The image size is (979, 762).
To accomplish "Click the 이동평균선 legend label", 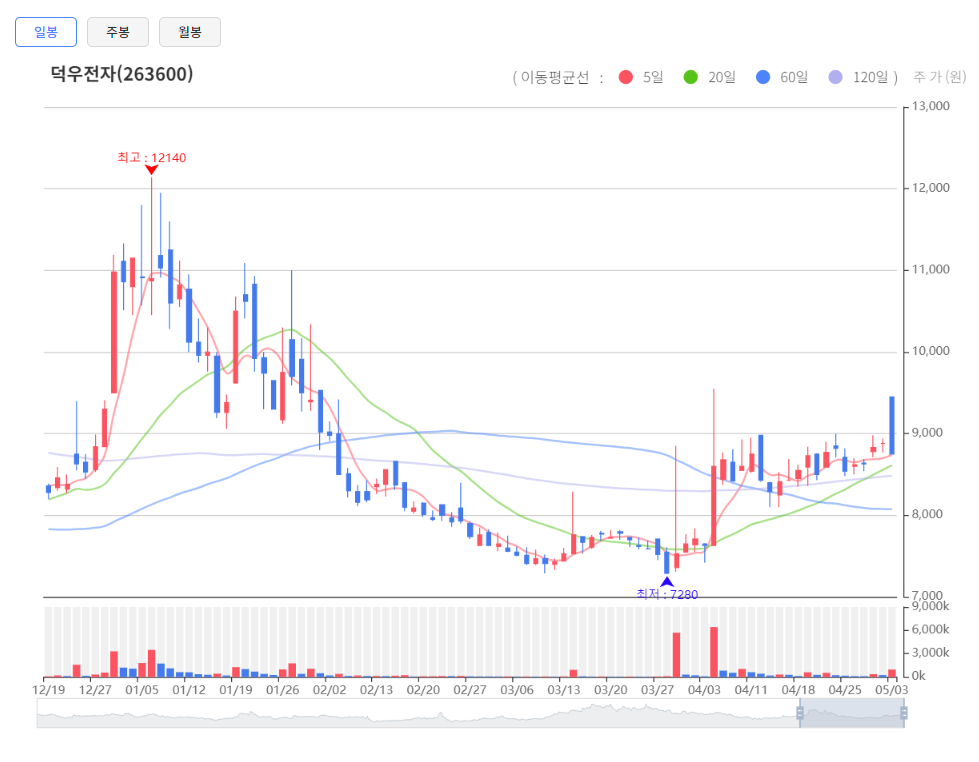I will 555,77.
